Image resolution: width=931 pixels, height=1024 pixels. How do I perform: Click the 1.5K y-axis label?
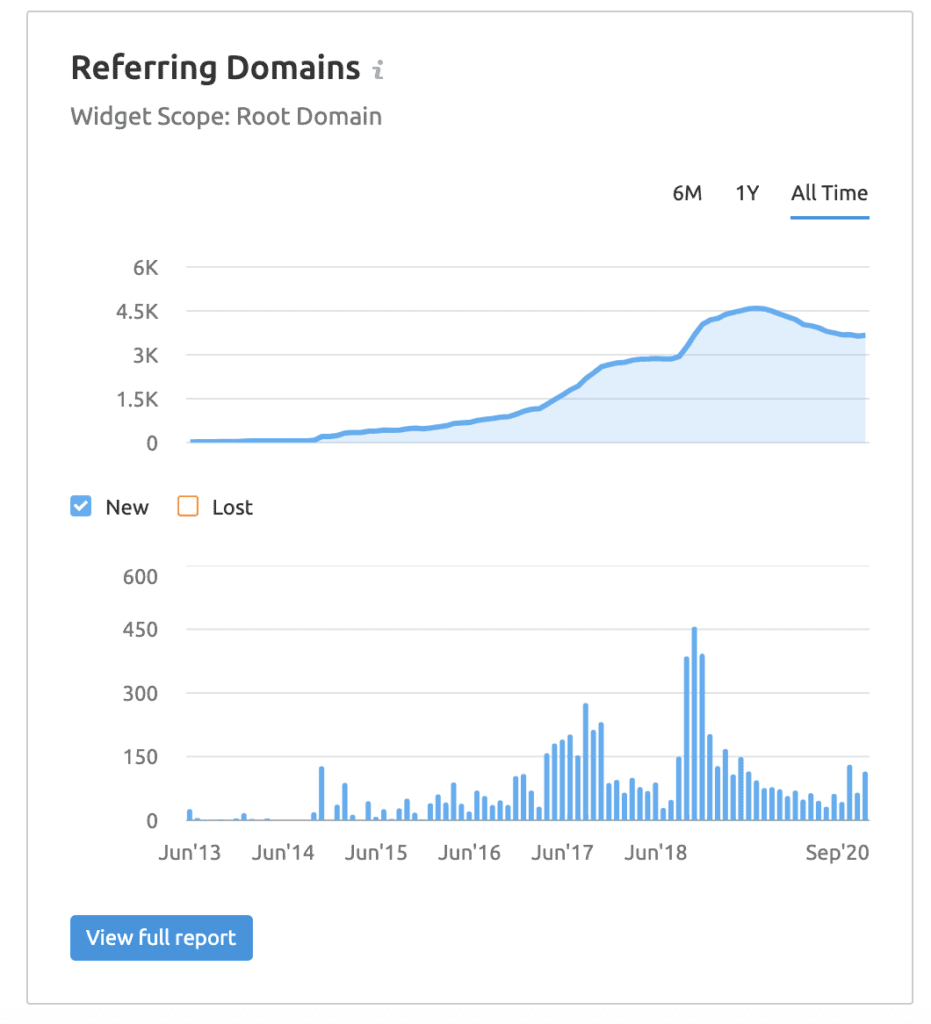(x=137, y=400)
